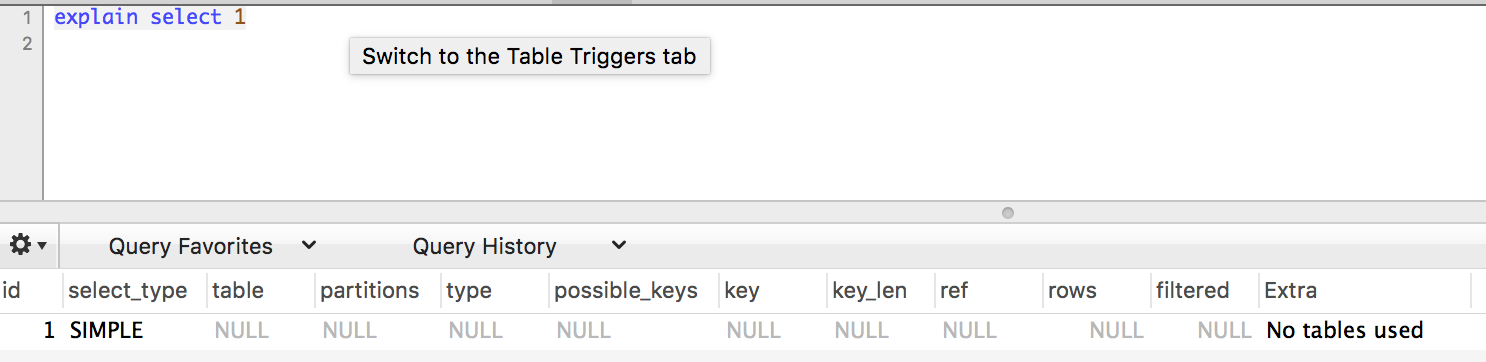
Task: Click the Query Favorites chevron arrow
Action: (309, 245)
